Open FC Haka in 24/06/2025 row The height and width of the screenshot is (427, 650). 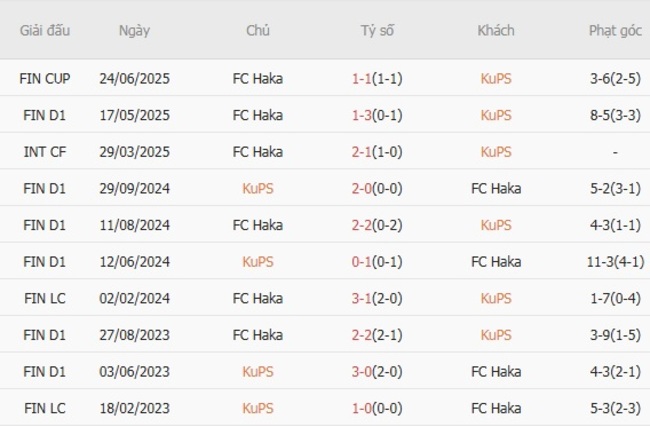(x=258, y=78)
